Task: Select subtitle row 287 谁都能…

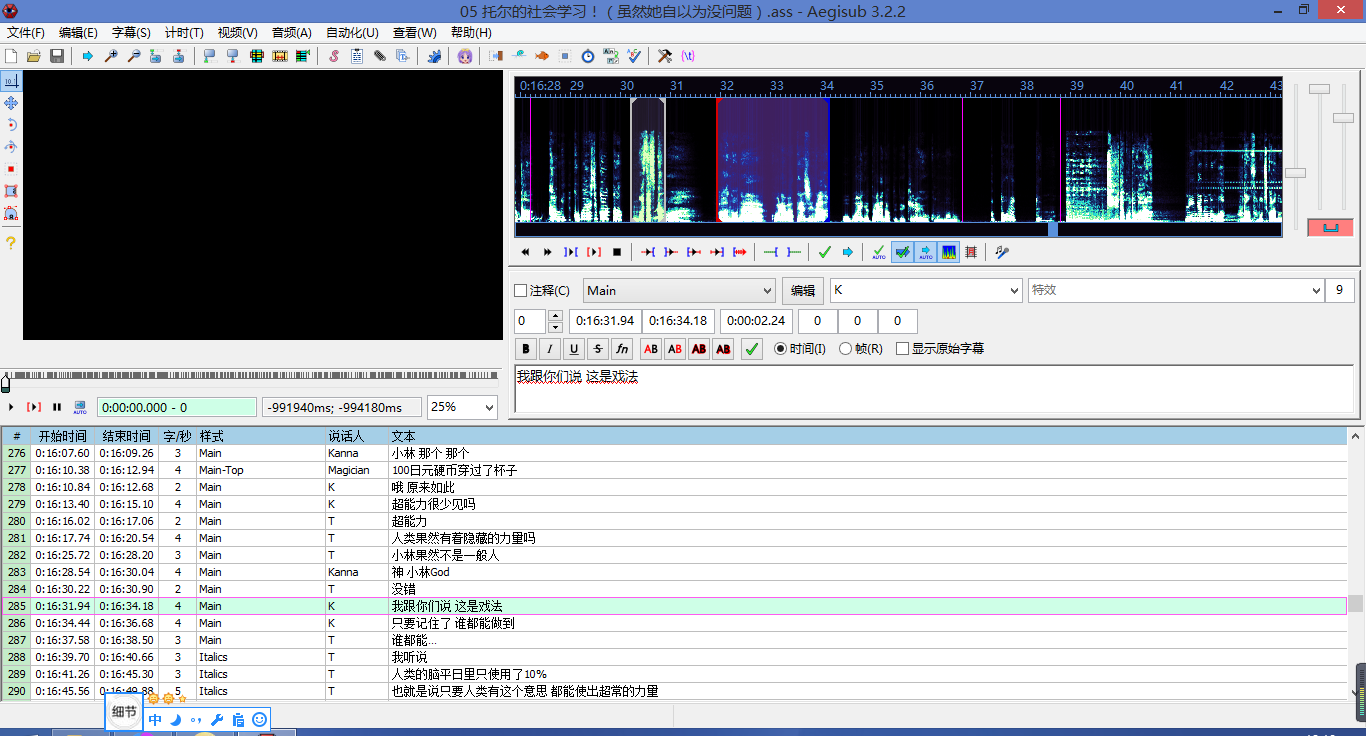Action: (x=673, y=640)
